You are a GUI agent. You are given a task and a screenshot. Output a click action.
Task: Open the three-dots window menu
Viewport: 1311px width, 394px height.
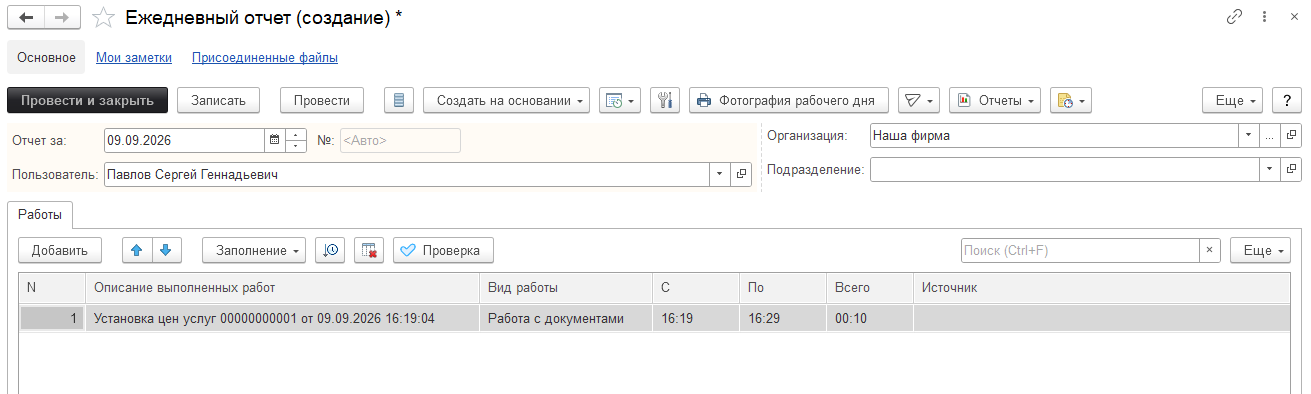click(1265, 18)
